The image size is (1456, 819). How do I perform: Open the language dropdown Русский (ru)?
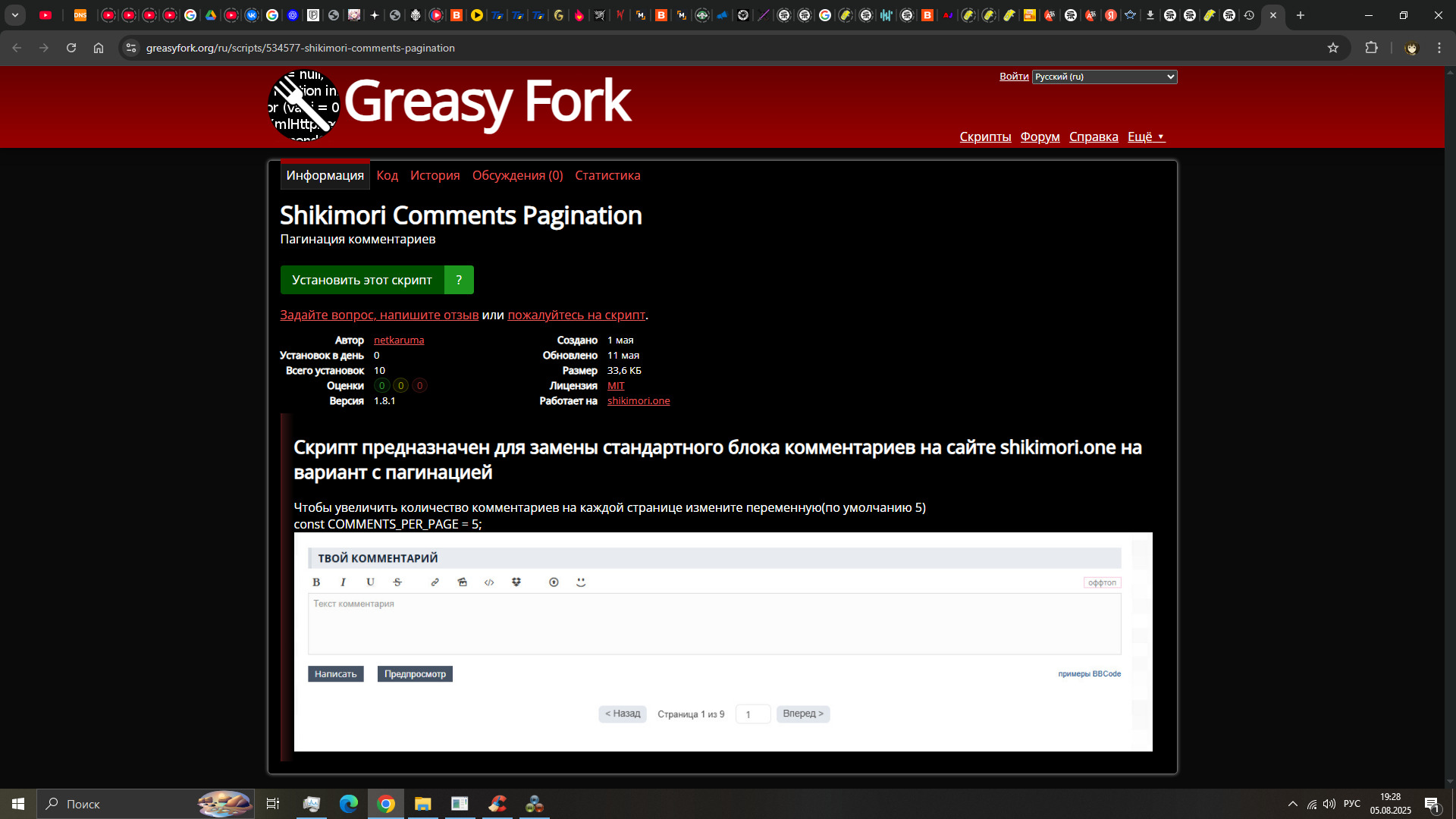pos(1104,77)
